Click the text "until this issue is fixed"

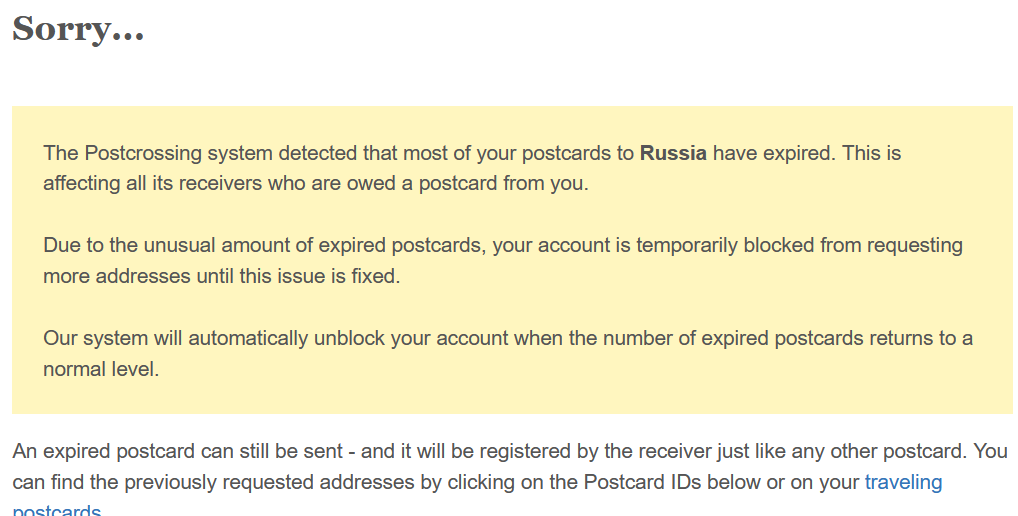[296, 276]
